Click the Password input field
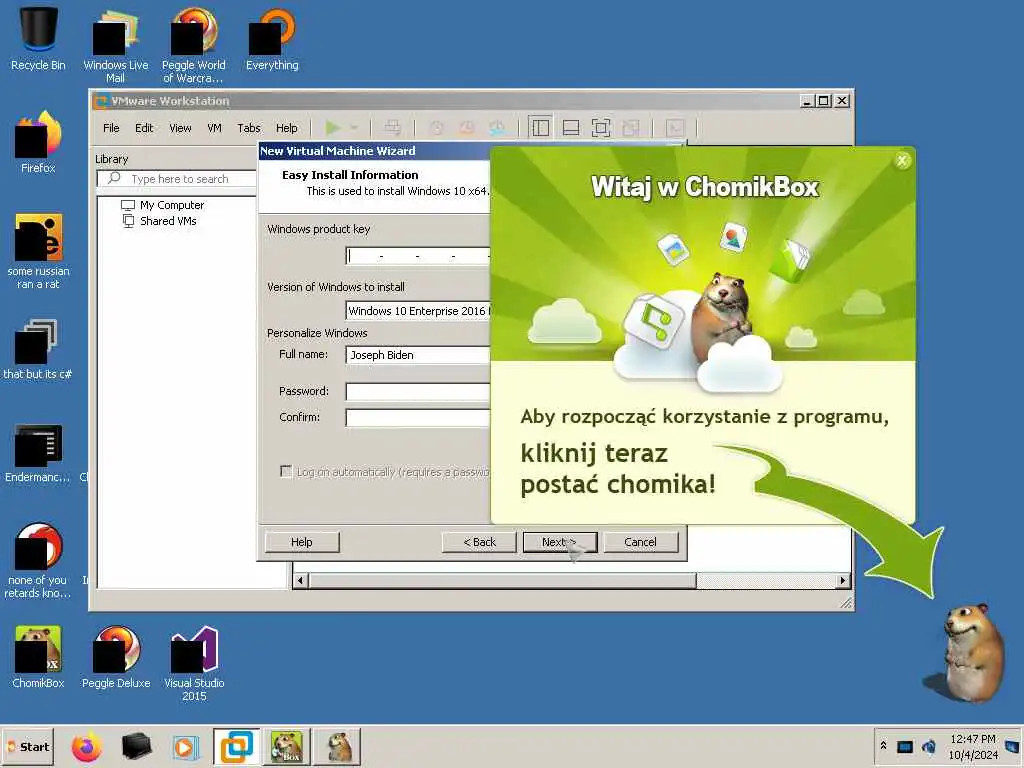 point(418,391)
